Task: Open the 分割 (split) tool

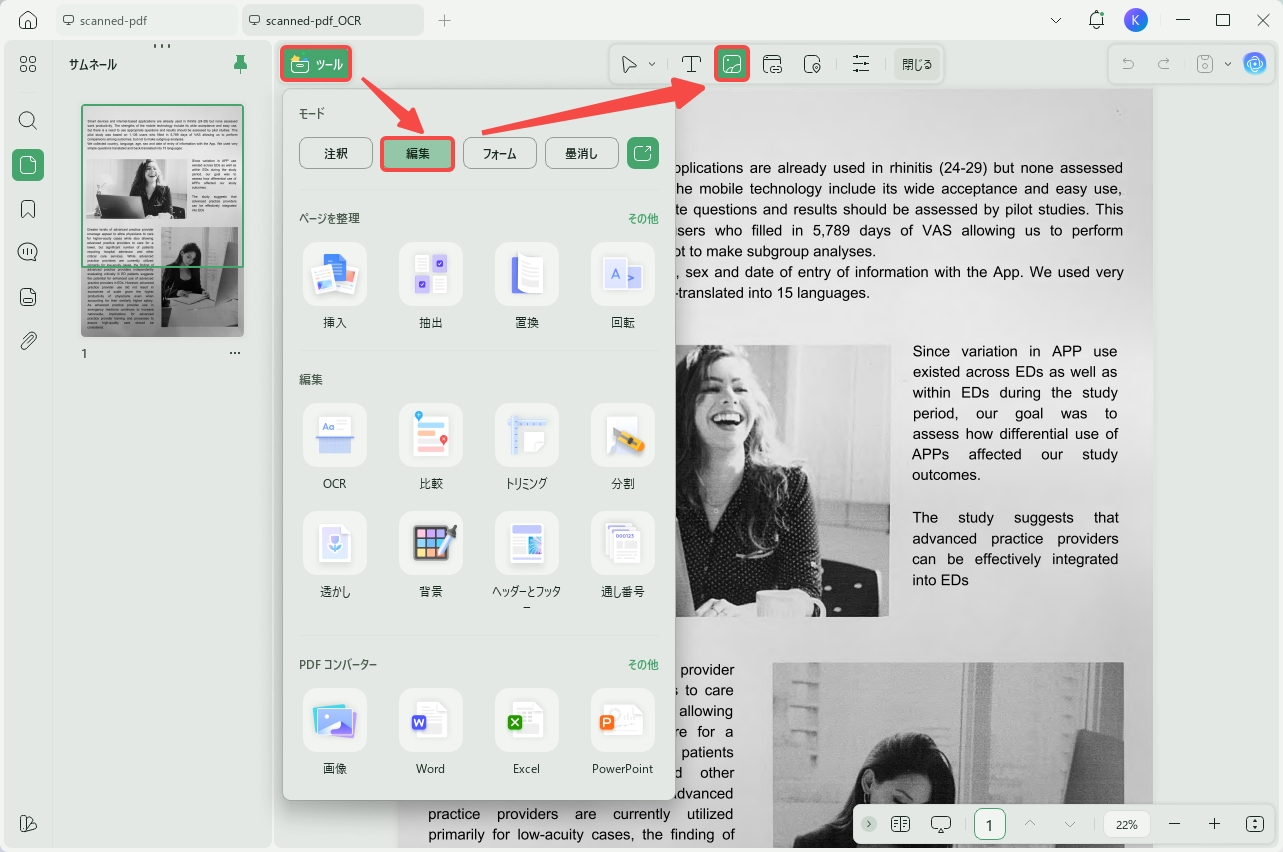Action: pyautogui.click(x=623, y=449)
